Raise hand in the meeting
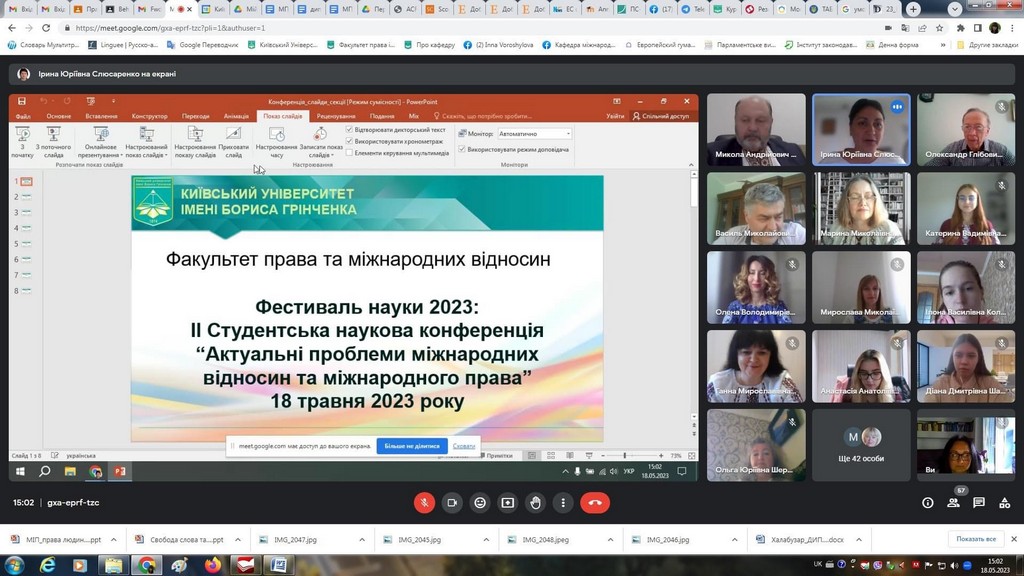The image size is (1024, 576). [x=536, y=503]
